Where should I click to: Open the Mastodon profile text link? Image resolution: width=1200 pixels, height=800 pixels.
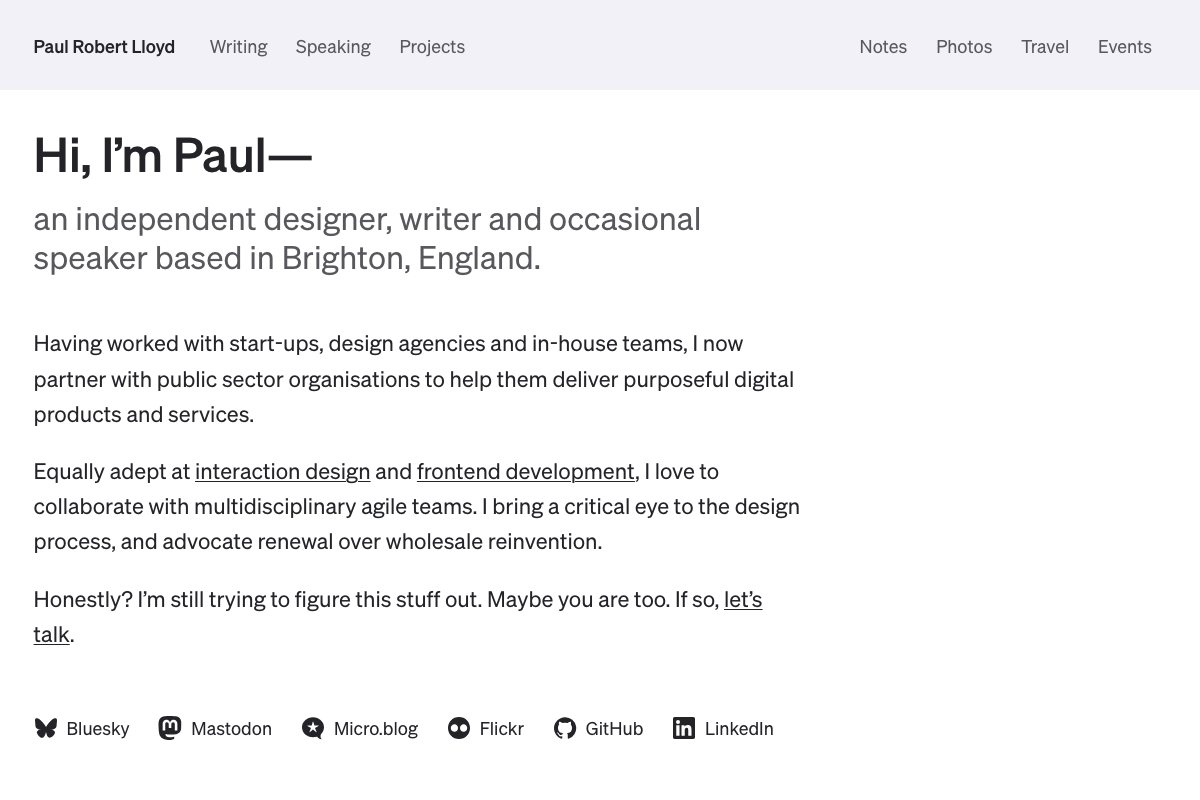[231, 729]
